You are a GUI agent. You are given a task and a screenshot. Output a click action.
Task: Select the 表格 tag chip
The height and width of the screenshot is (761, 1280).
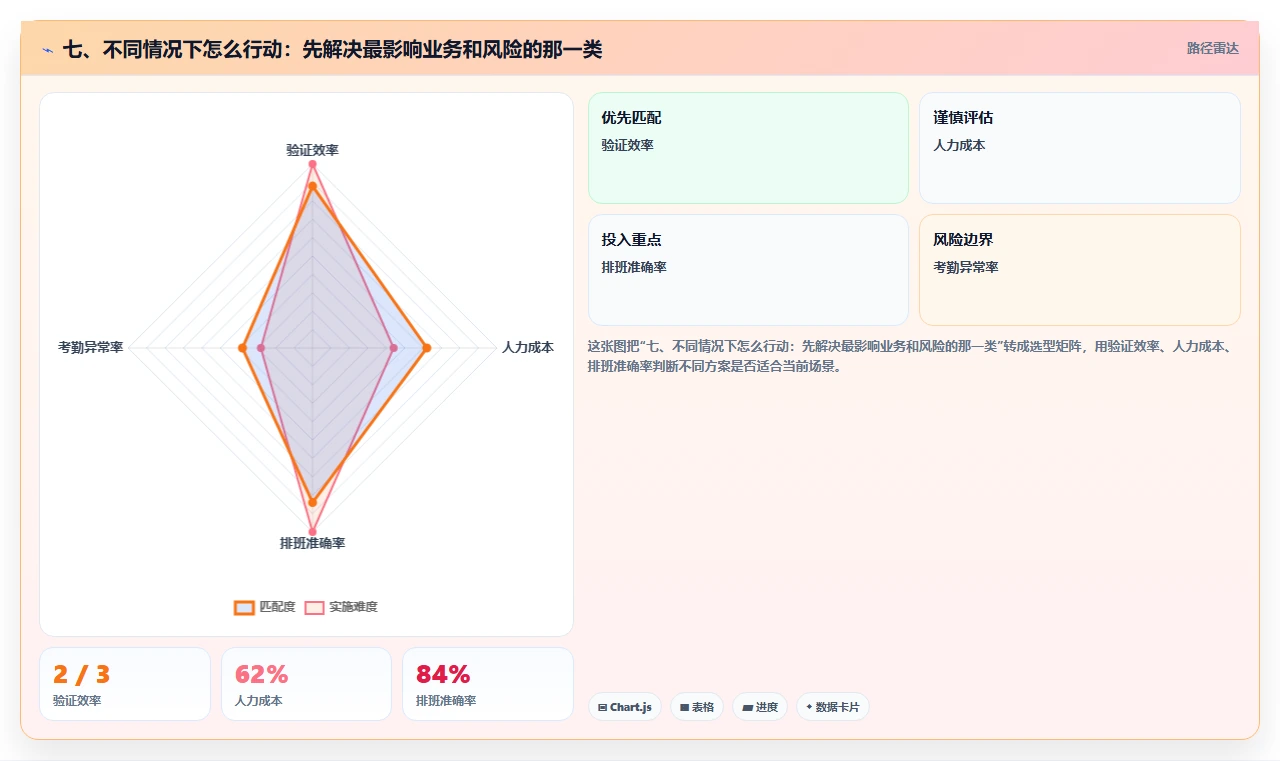(x=697, y=707)
